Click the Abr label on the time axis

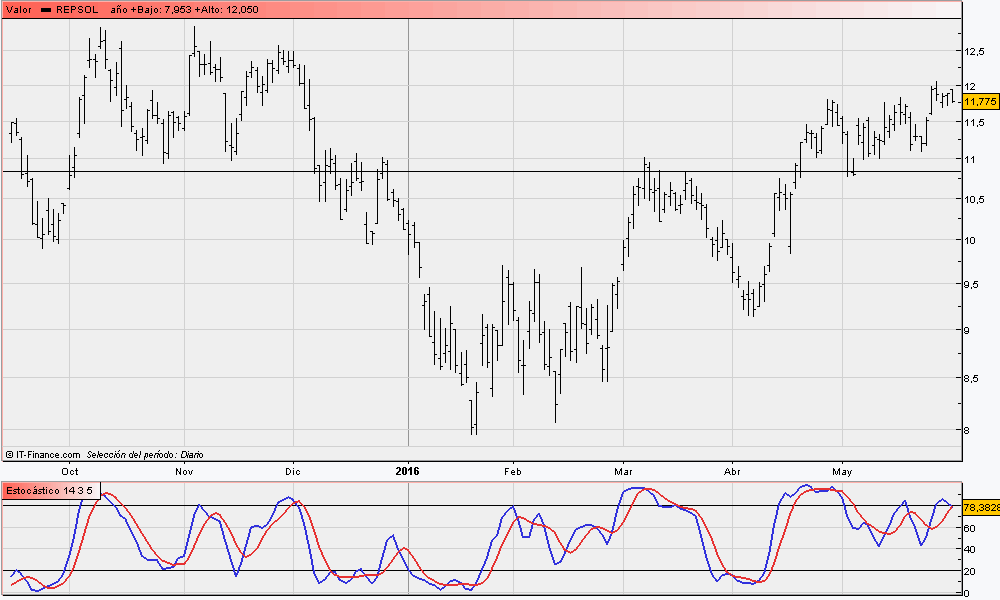coord(732,470)
